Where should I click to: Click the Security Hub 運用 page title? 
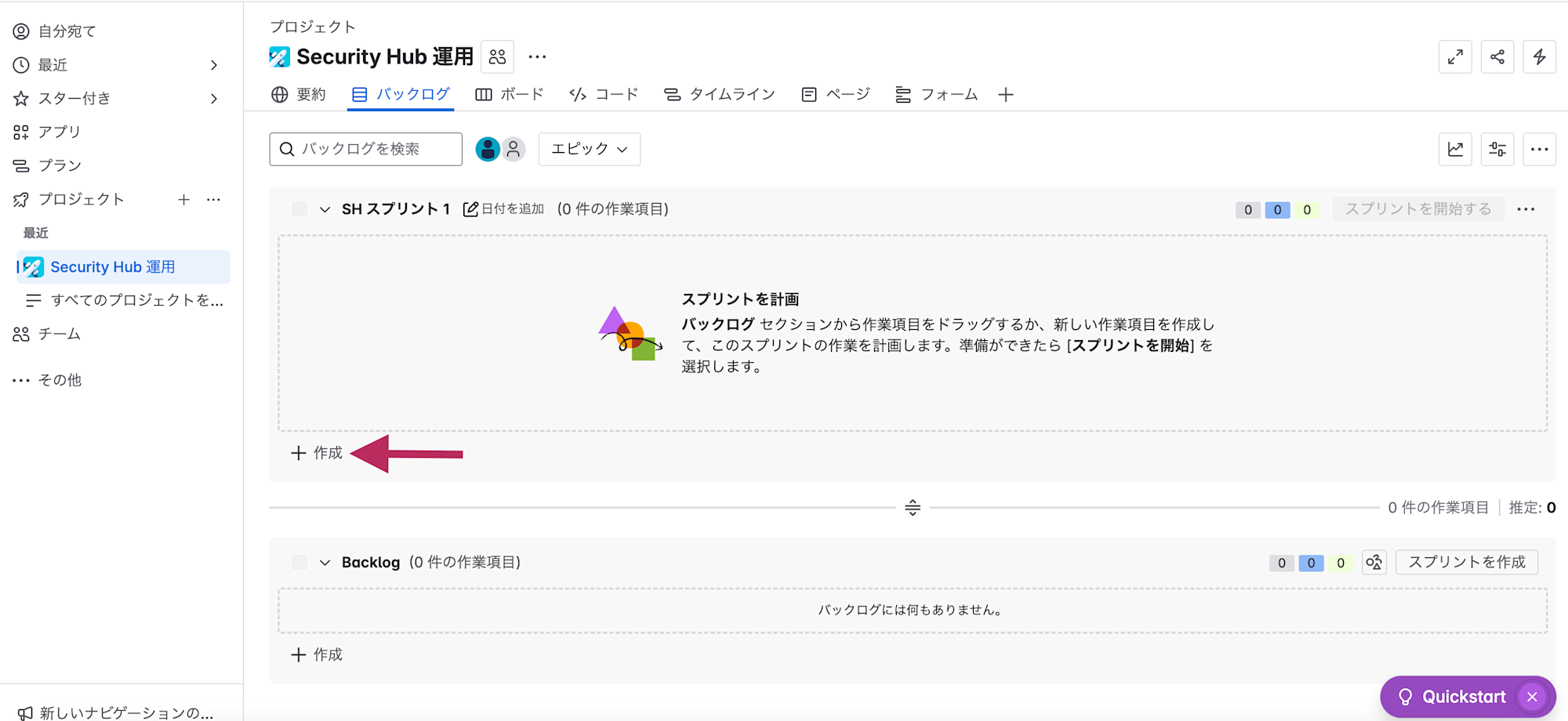[x=385, y=56]
